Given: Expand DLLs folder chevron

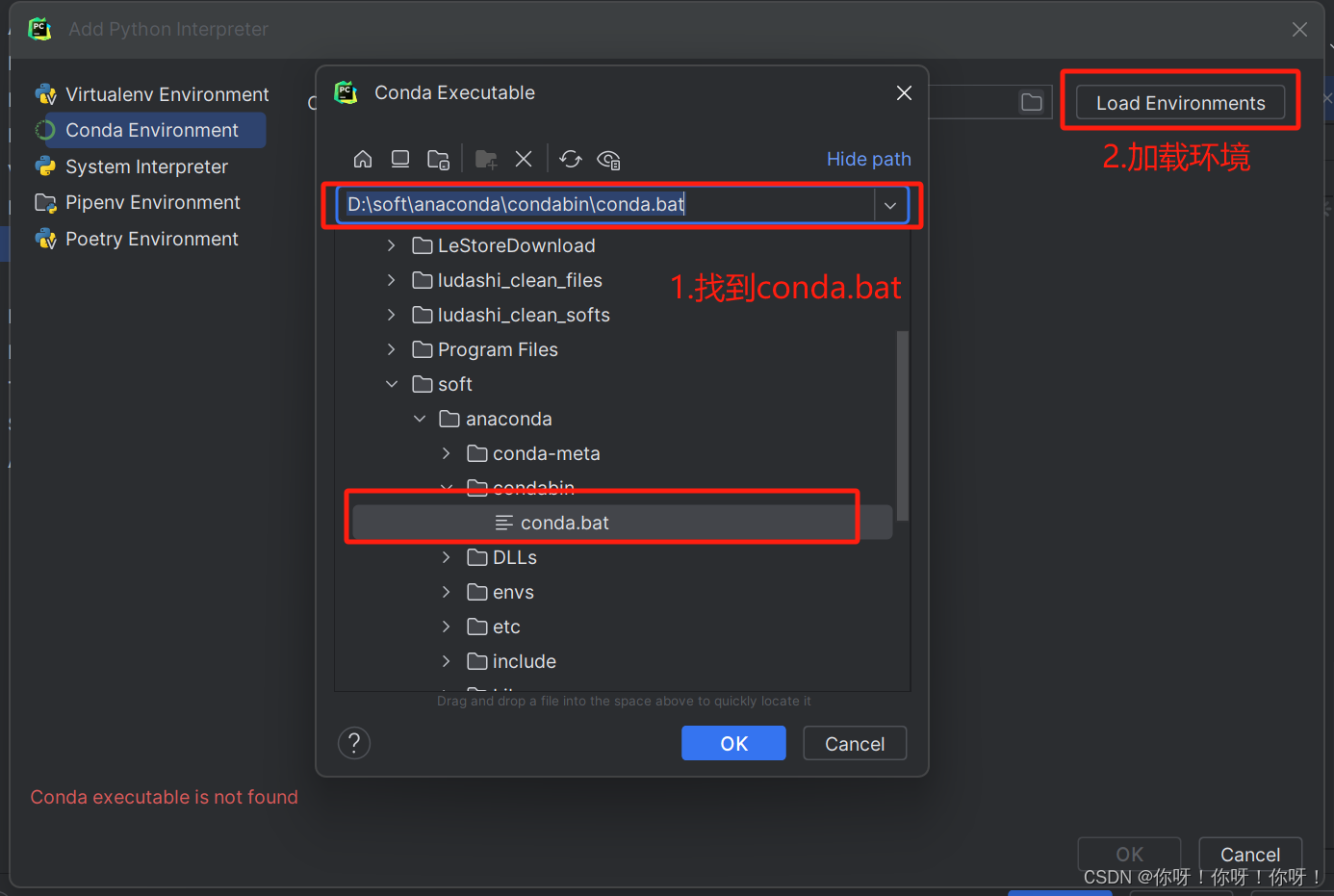Looking at the screenshot, I should (446, 557).
